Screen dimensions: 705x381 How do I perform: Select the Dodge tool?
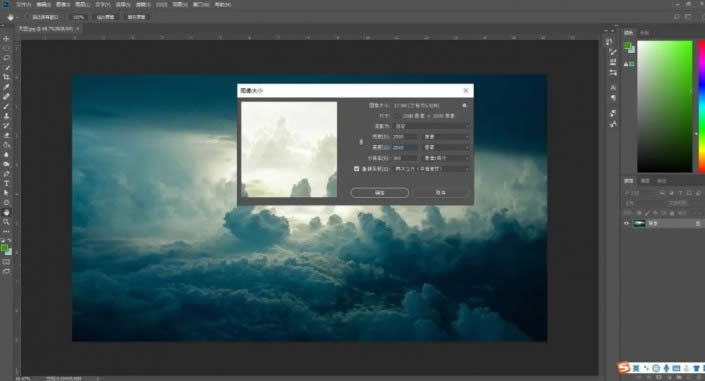[x=6, y=164]
